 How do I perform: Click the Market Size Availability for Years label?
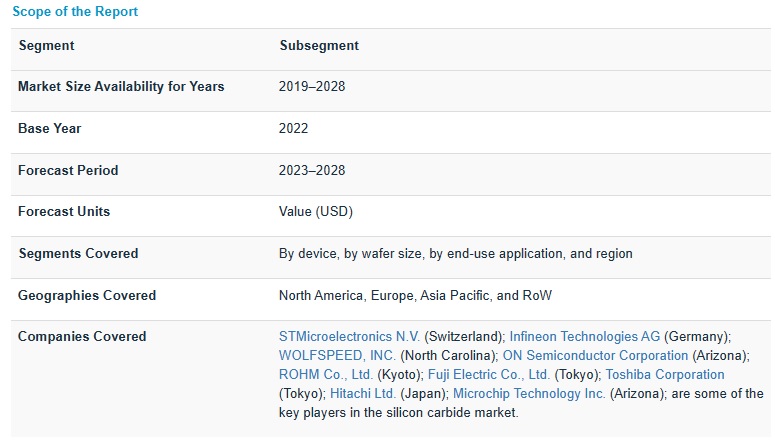click(x=121, y=87)
